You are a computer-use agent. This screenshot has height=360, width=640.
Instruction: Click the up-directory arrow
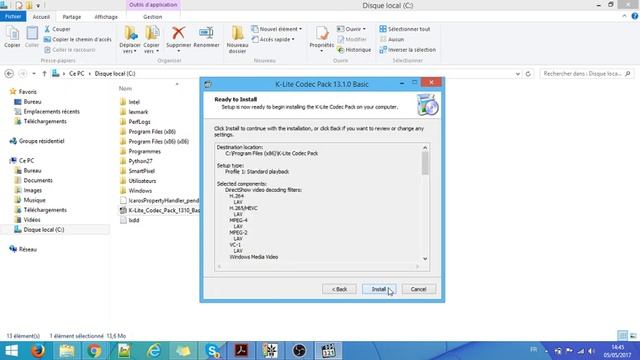(44, 73)
